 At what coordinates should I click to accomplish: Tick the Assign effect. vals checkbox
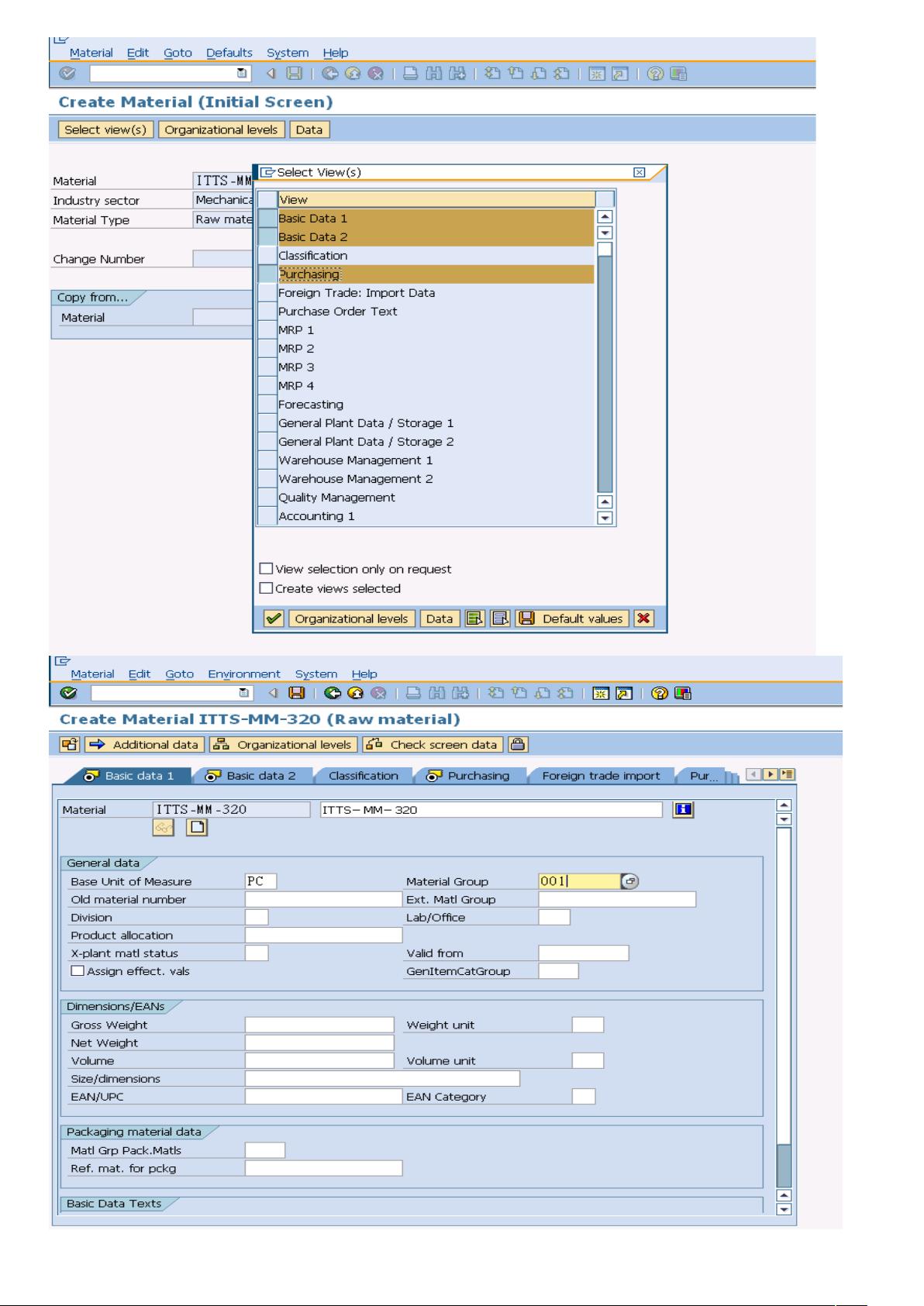tap(78, 970)
